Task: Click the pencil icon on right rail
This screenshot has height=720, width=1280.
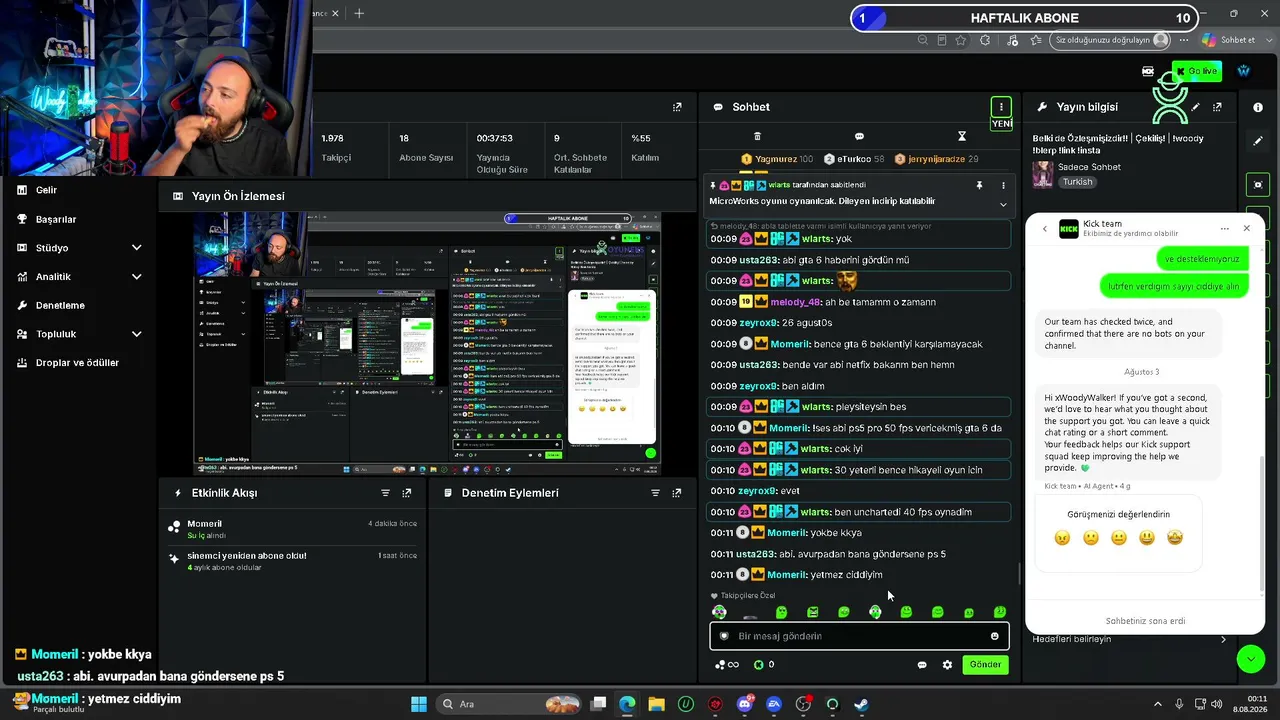Action: pyautogui.click(x=1258, y=141)
